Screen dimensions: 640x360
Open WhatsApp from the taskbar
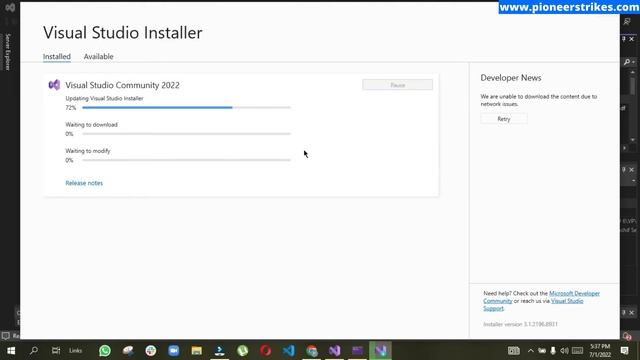(x=105, y=351)
